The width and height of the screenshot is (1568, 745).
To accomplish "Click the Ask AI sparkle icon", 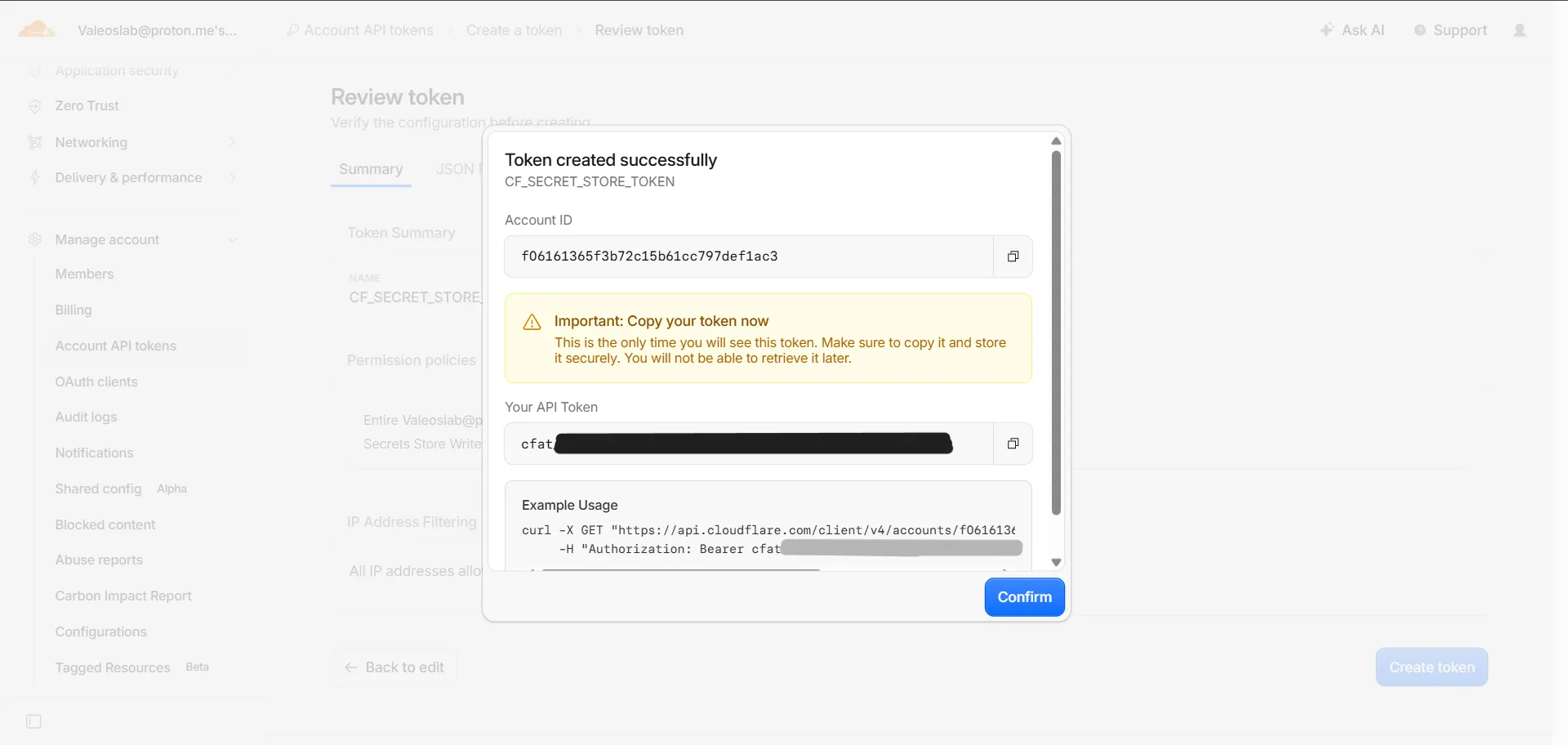I will click(1327, 30).
